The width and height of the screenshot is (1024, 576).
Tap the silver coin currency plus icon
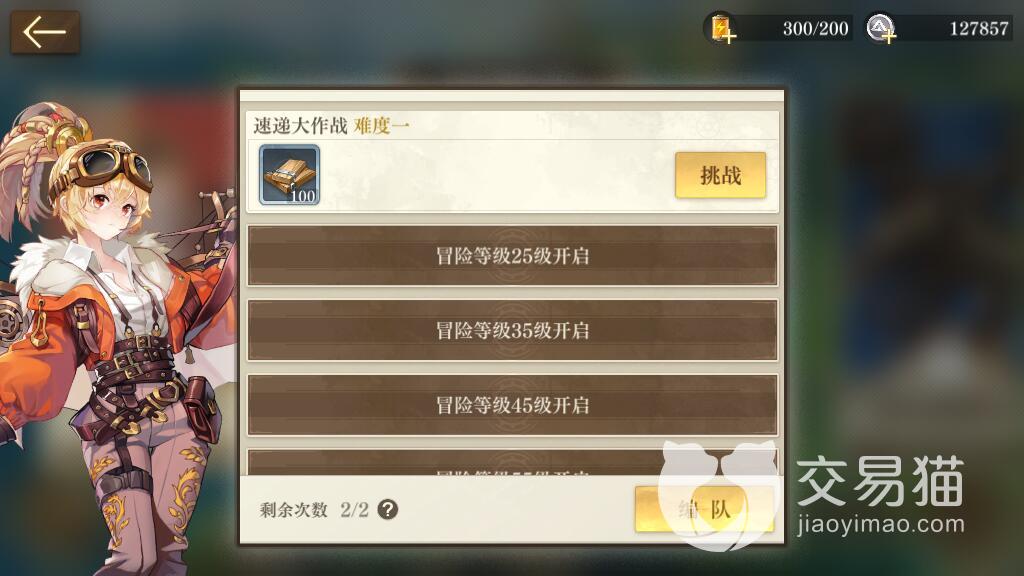pyautogui.click(x=881, y=29)
